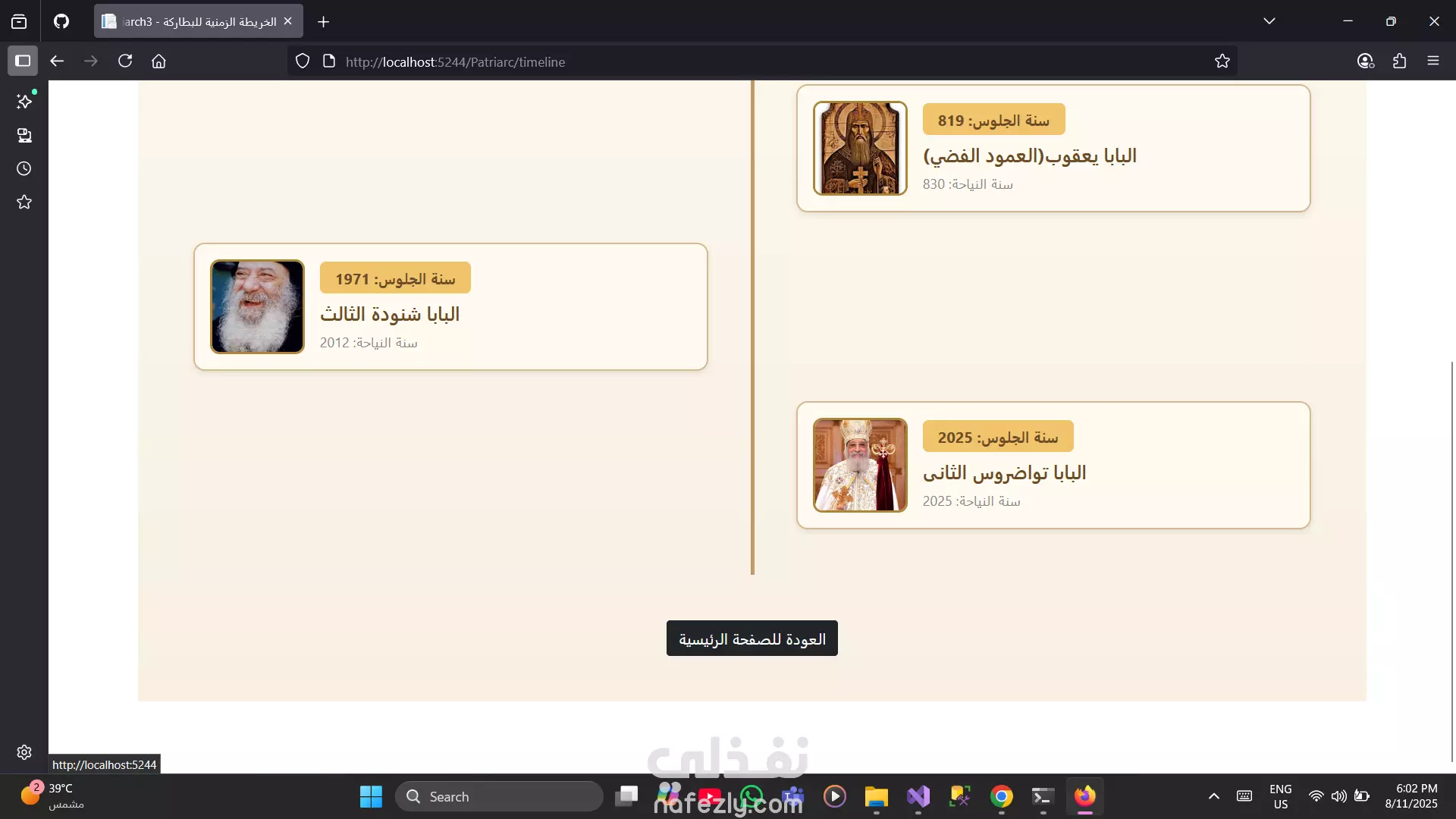Open a new tab with plus button
1456x819 pixels.
(324, 22)
